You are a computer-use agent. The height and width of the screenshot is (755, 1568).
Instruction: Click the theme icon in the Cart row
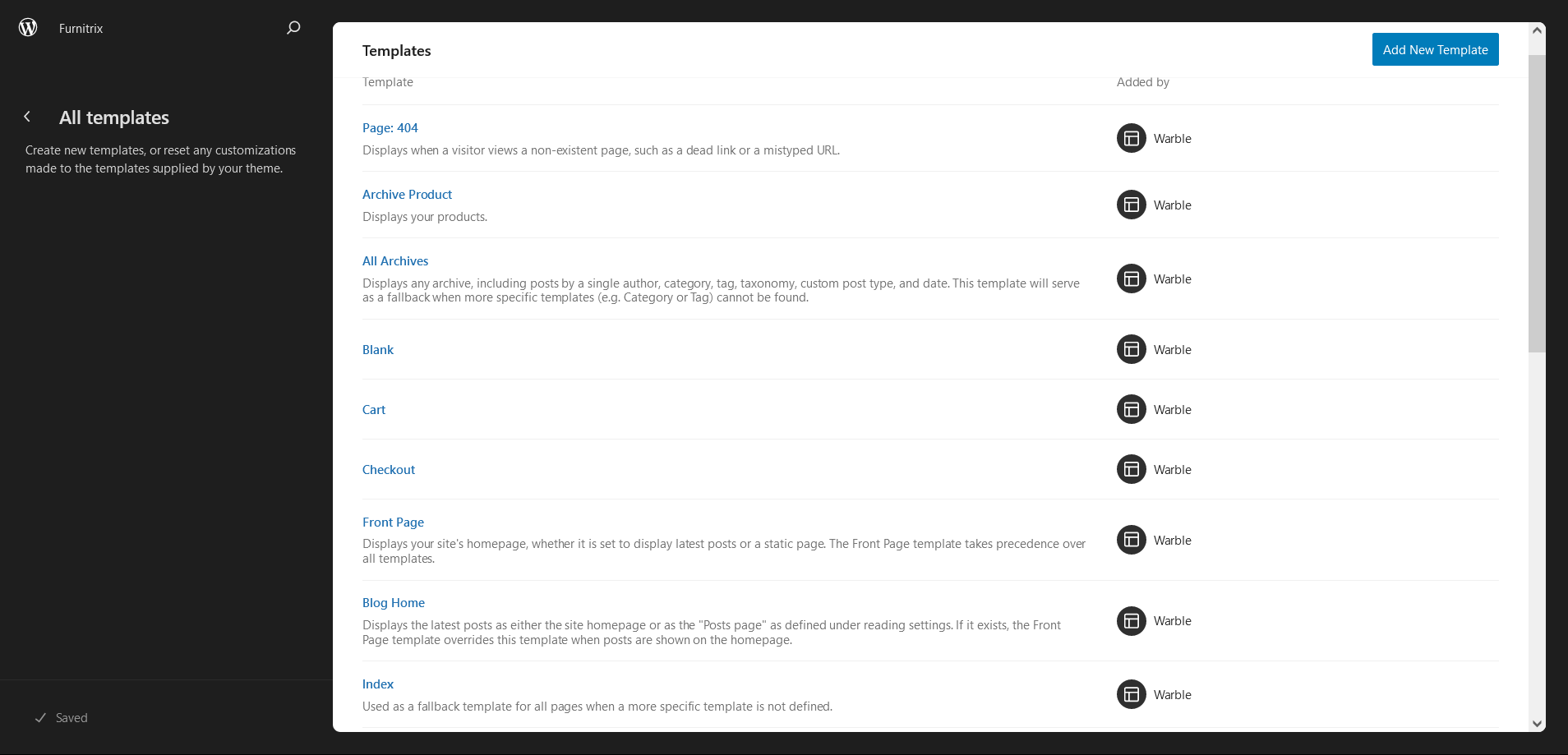pyautogui.click(x=1131, y=409)
